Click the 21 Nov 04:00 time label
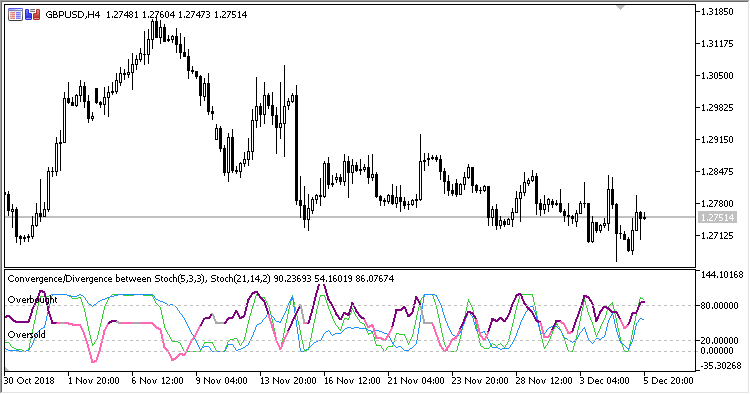Screen dimensions: 750x394 [417, 381]
